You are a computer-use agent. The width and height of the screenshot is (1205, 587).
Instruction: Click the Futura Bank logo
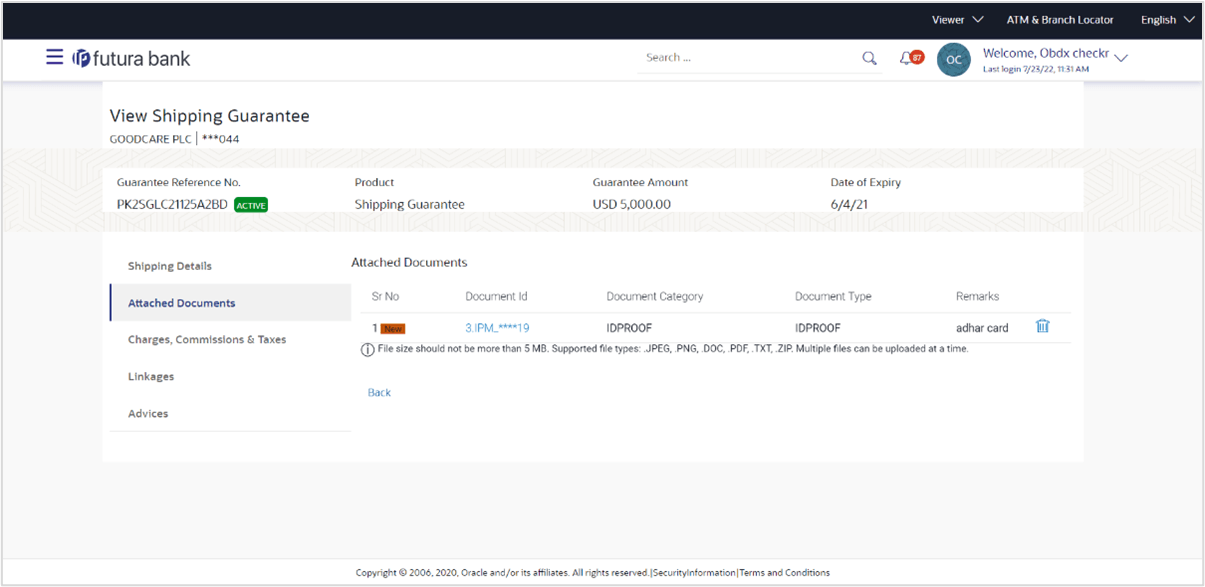(x=130, y=58)
